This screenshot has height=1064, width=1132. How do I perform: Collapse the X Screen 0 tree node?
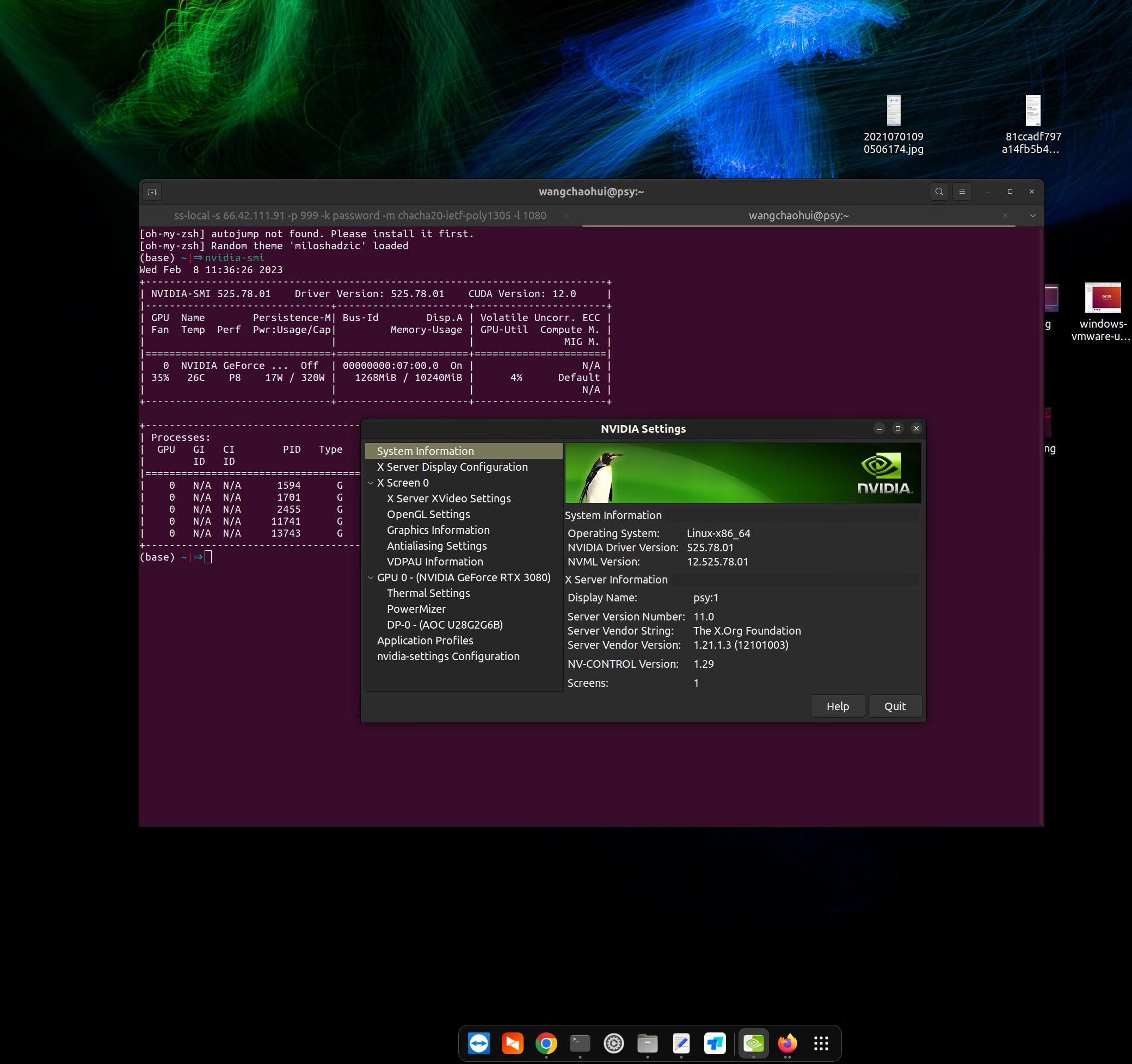pyautogui.click(x=371, y=483)
